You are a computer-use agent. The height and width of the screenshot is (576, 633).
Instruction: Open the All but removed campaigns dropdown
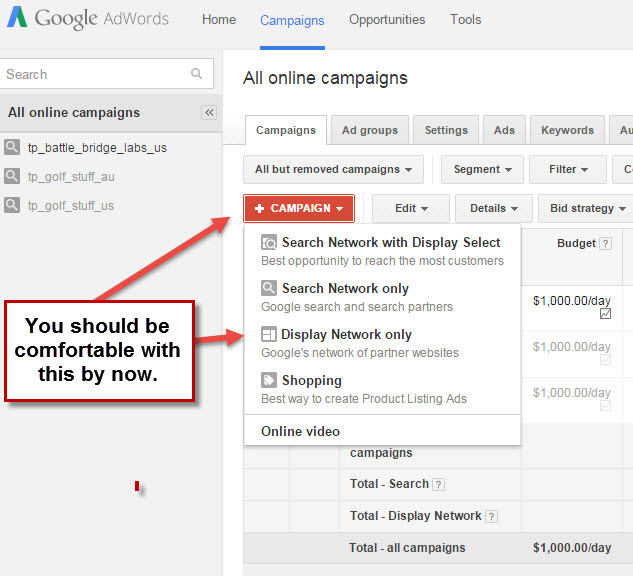pos(333,169)
